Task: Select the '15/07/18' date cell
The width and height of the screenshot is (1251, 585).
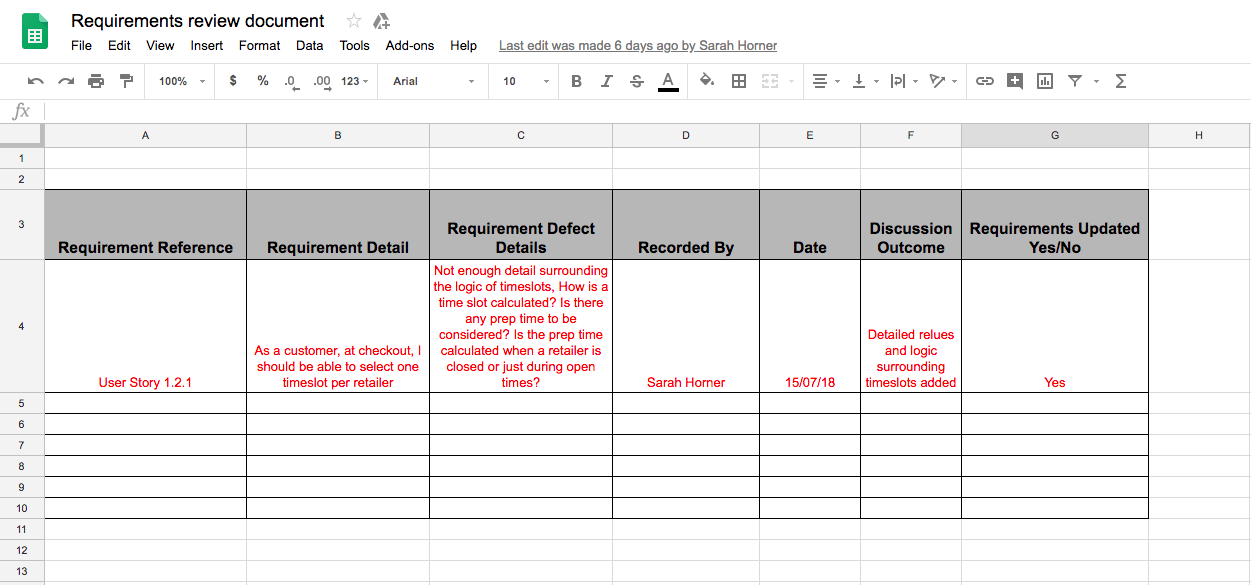Action: pos(810,326)
